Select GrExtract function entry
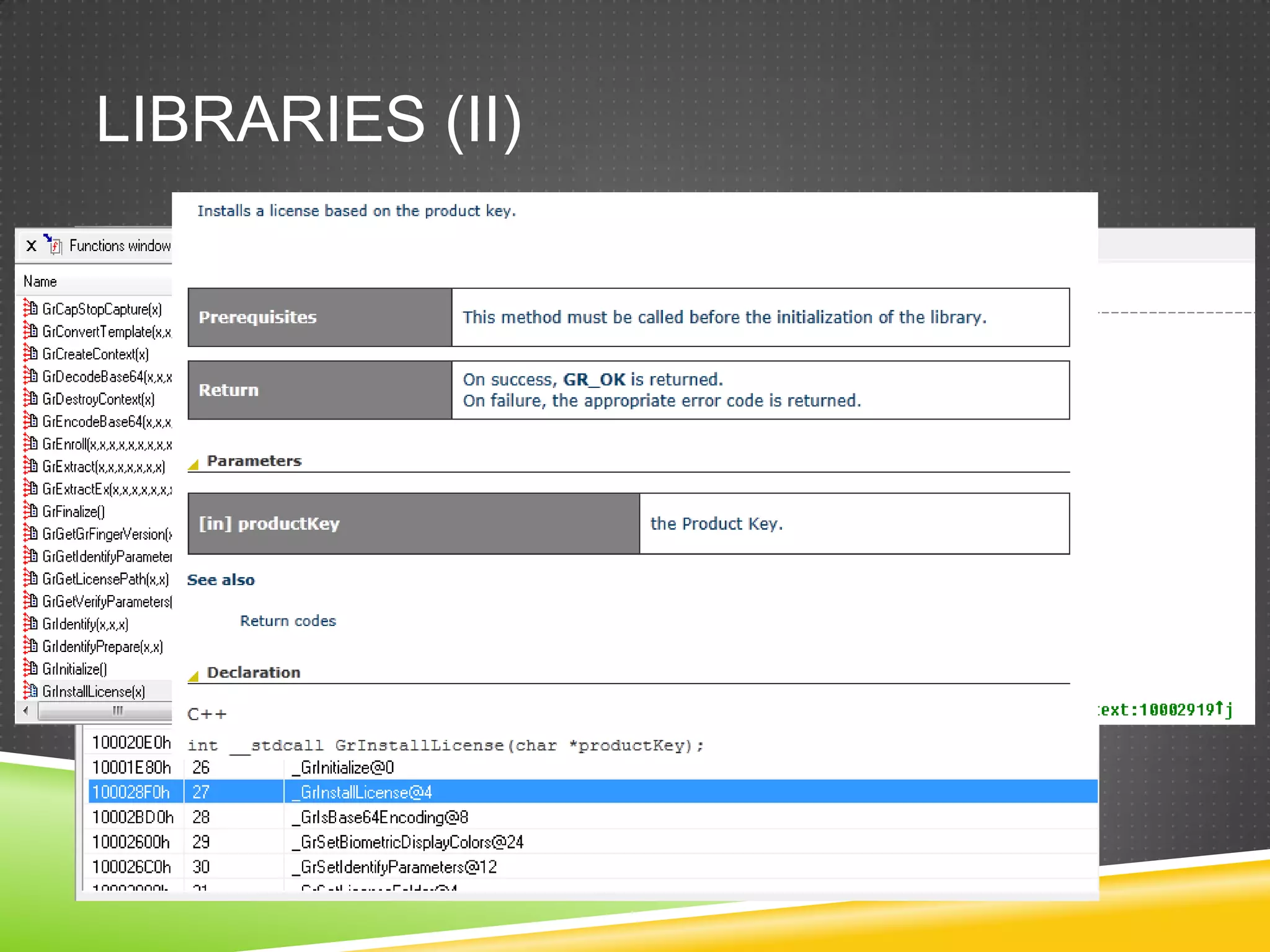The height and width of the screenshot is (952, 1270). pyautogui.click(x=104, y=466)
